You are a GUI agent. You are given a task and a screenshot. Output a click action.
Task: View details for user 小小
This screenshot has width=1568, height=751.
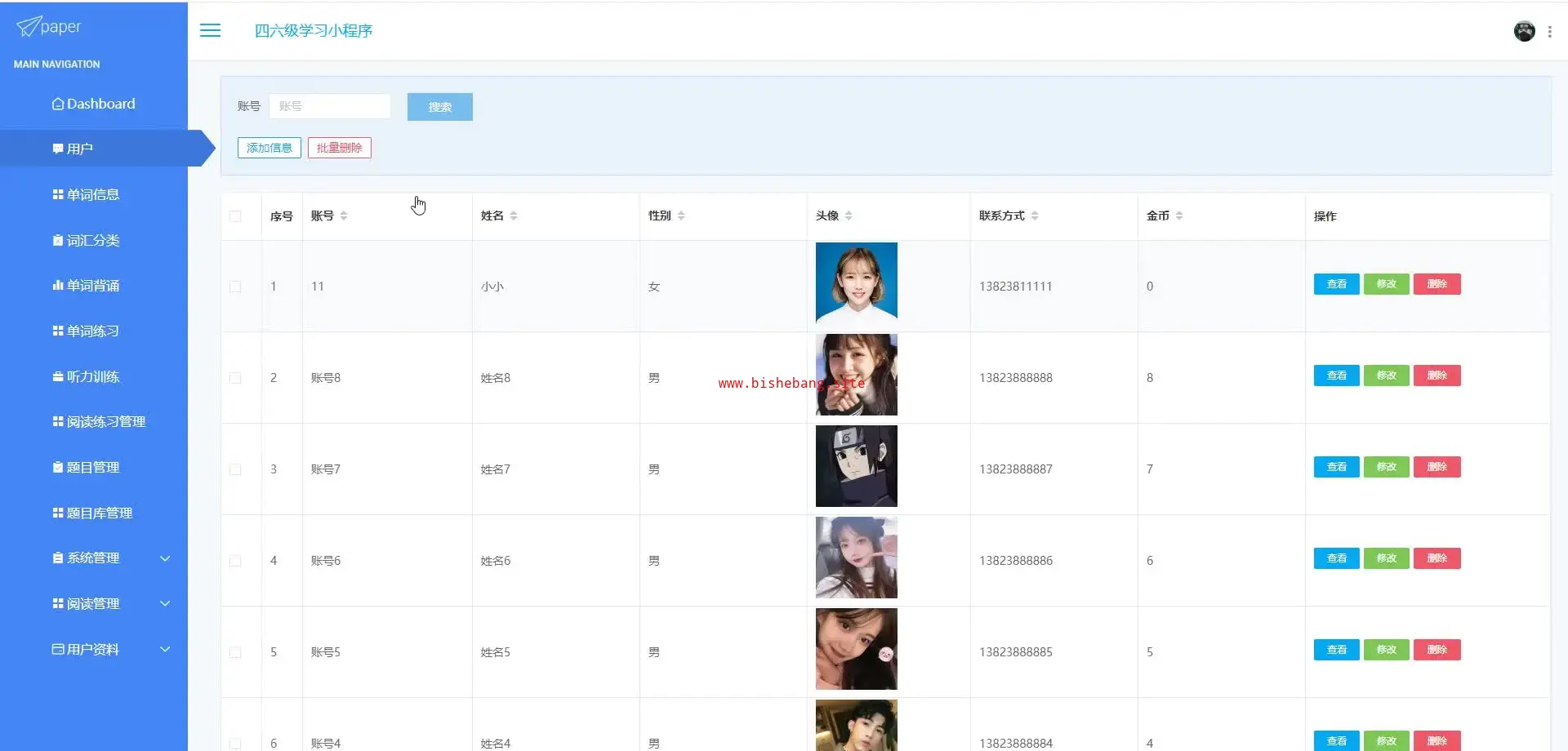(x=1337, y=284)
